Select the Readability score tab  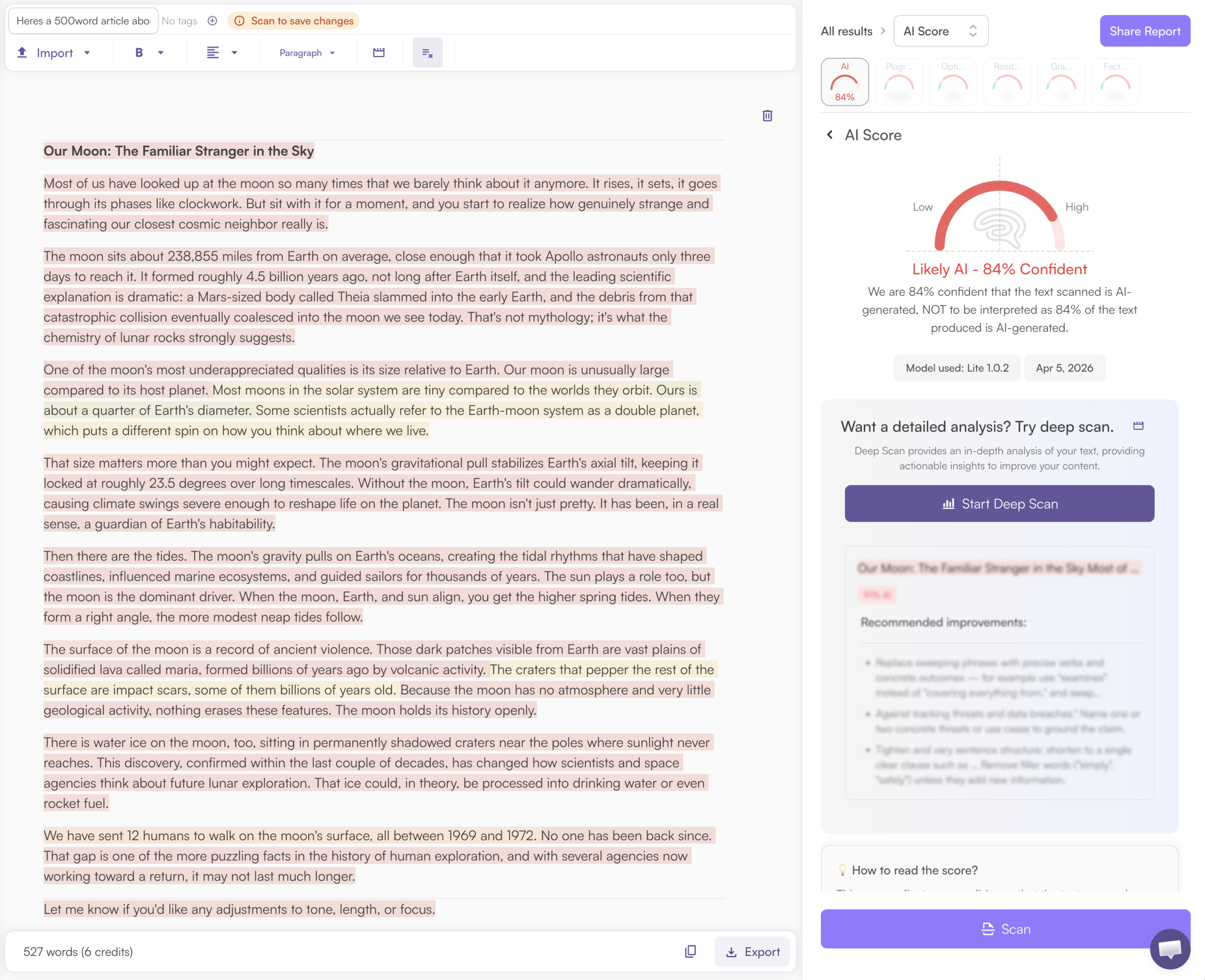[x=1007, y=82]
